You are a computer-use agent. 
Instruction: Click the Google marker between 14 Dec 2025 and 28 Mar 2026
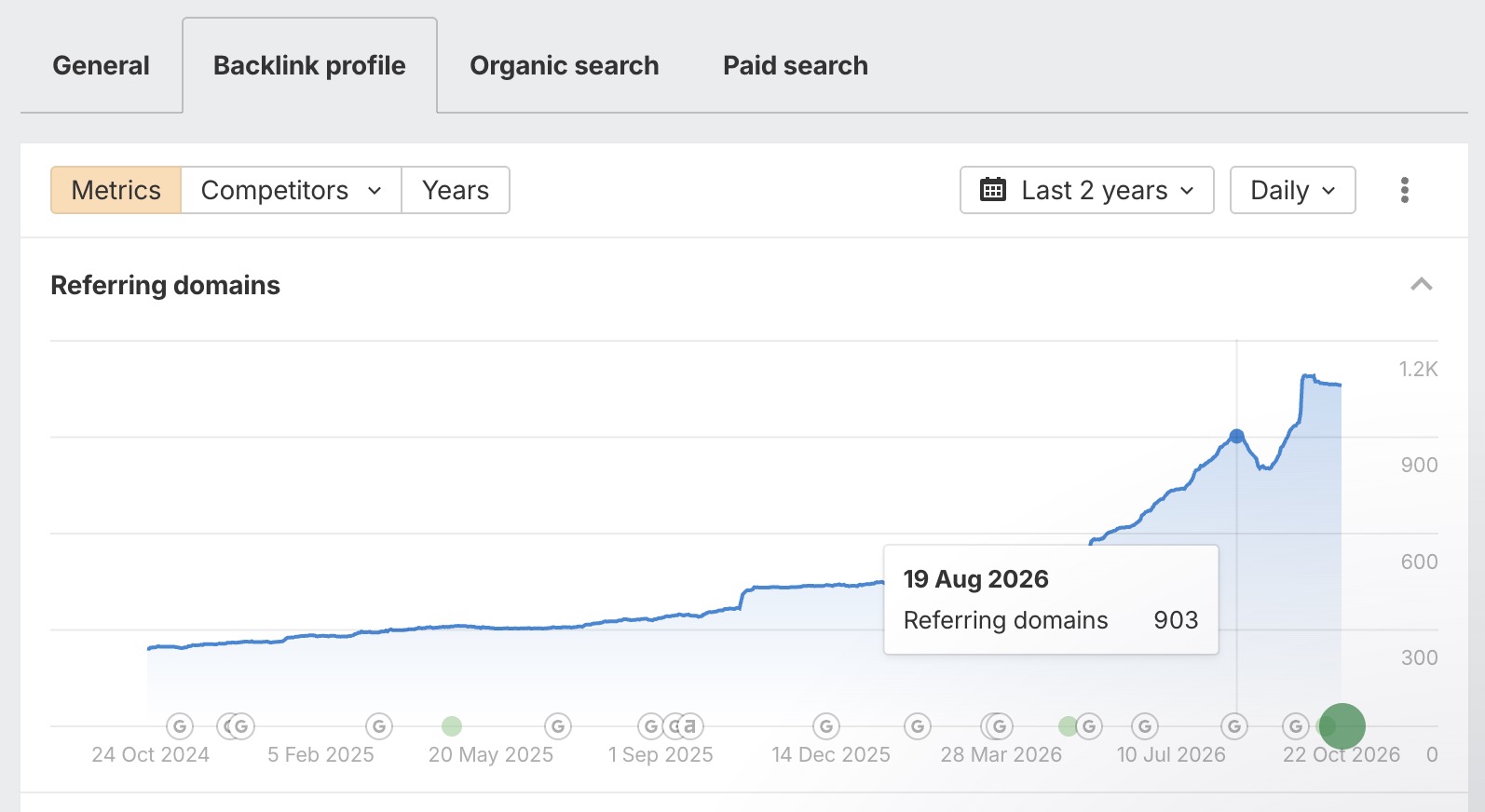coord(918,726)
